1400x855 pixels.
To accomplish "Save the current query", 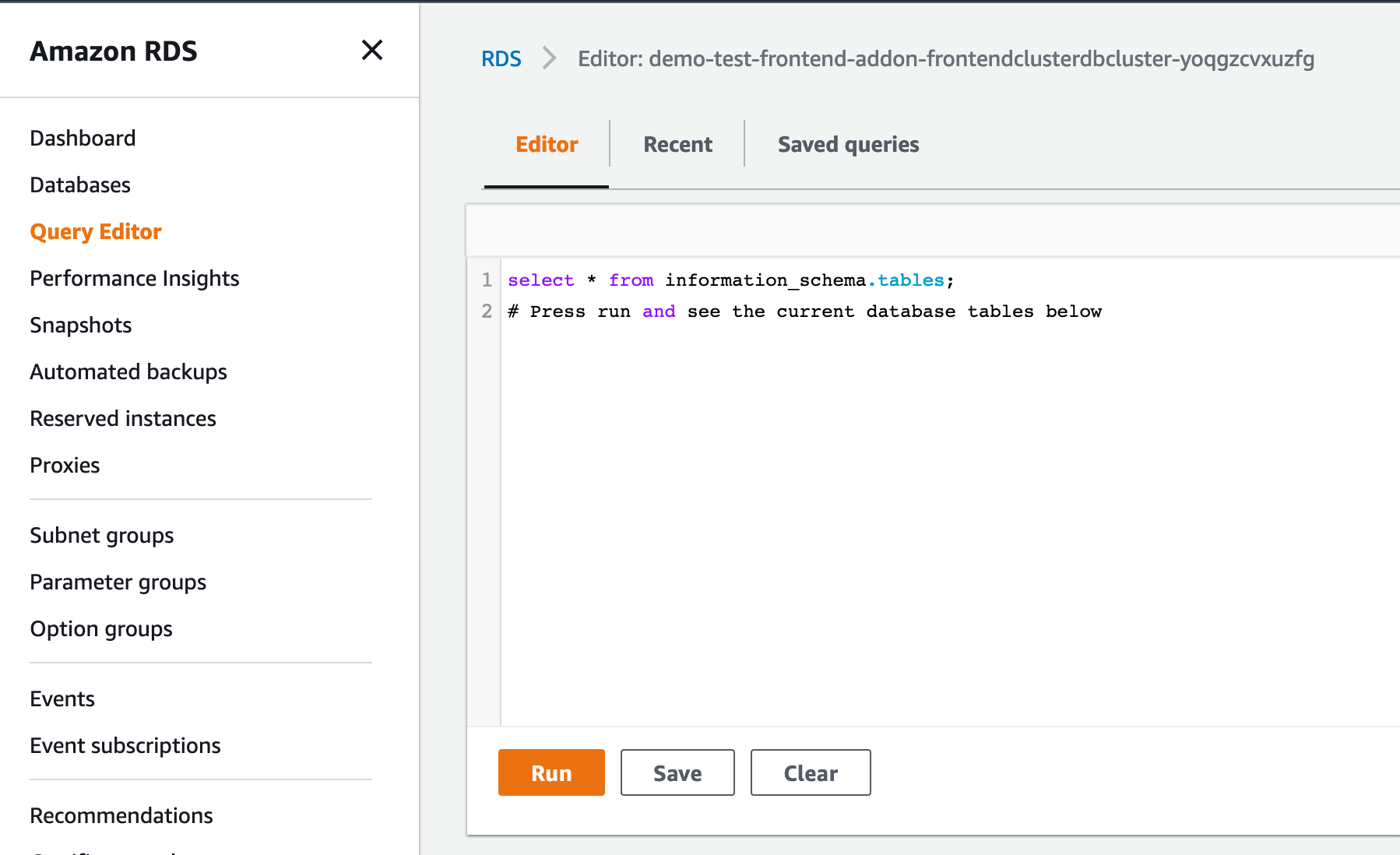I will [x=677, y=772].
